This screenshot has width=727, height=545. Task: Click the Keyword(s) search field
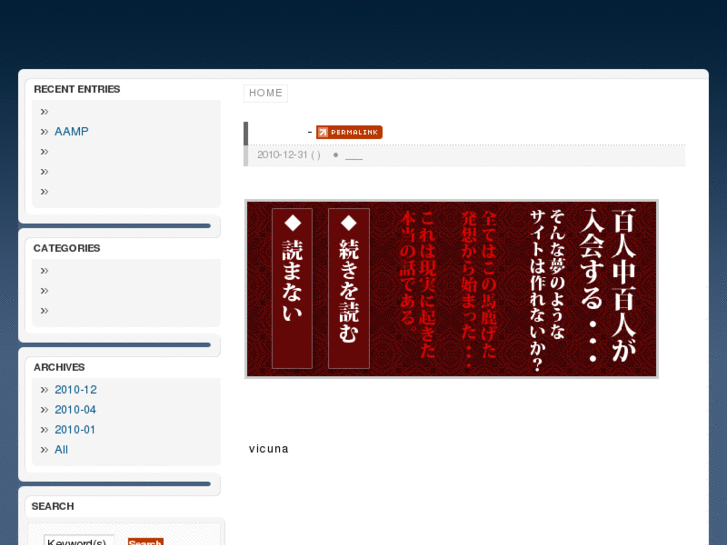(79, 540)
